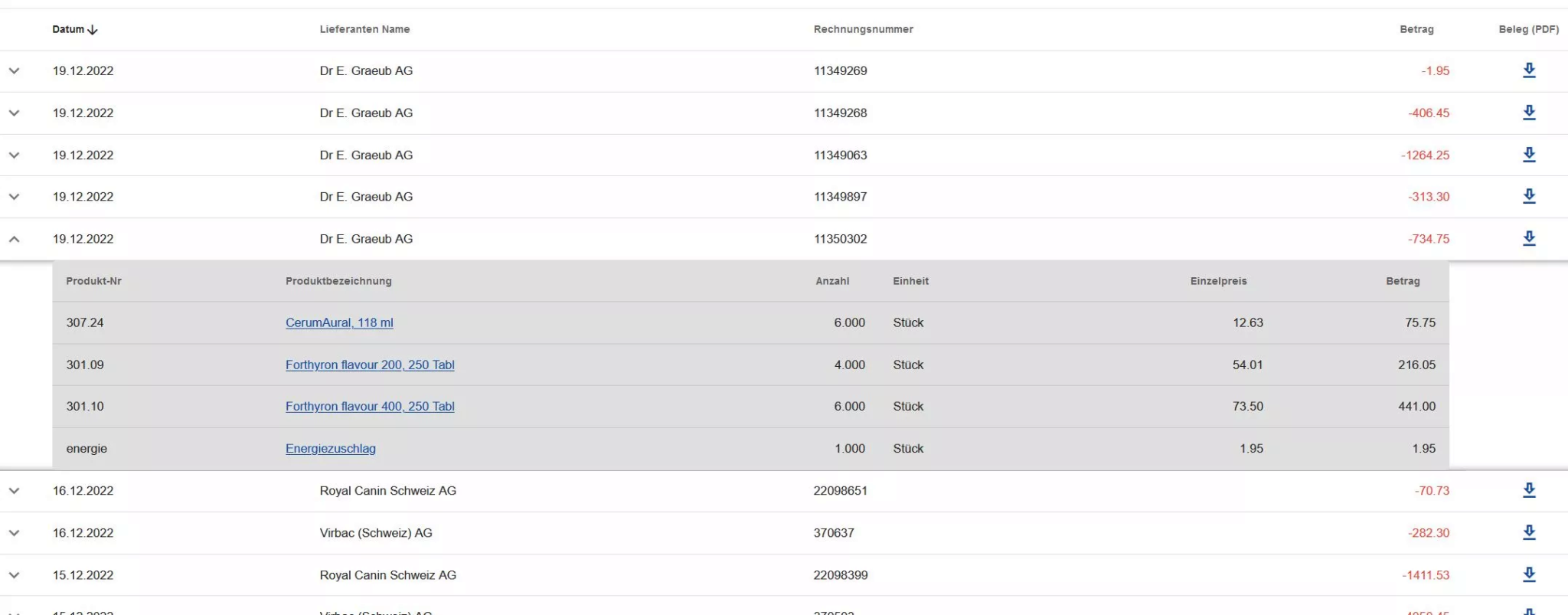Expand the Royal Canin 22098651 row
Image resolution: width=1568 pixels, height=615 pixels.
pos(14,490)
